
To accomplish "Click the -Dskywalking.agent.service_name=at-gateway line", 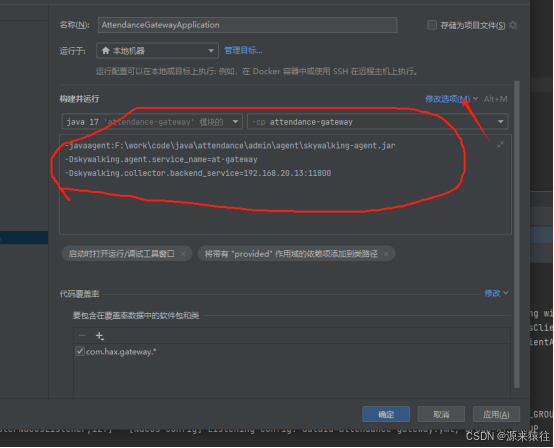I will tap(161, 159).
